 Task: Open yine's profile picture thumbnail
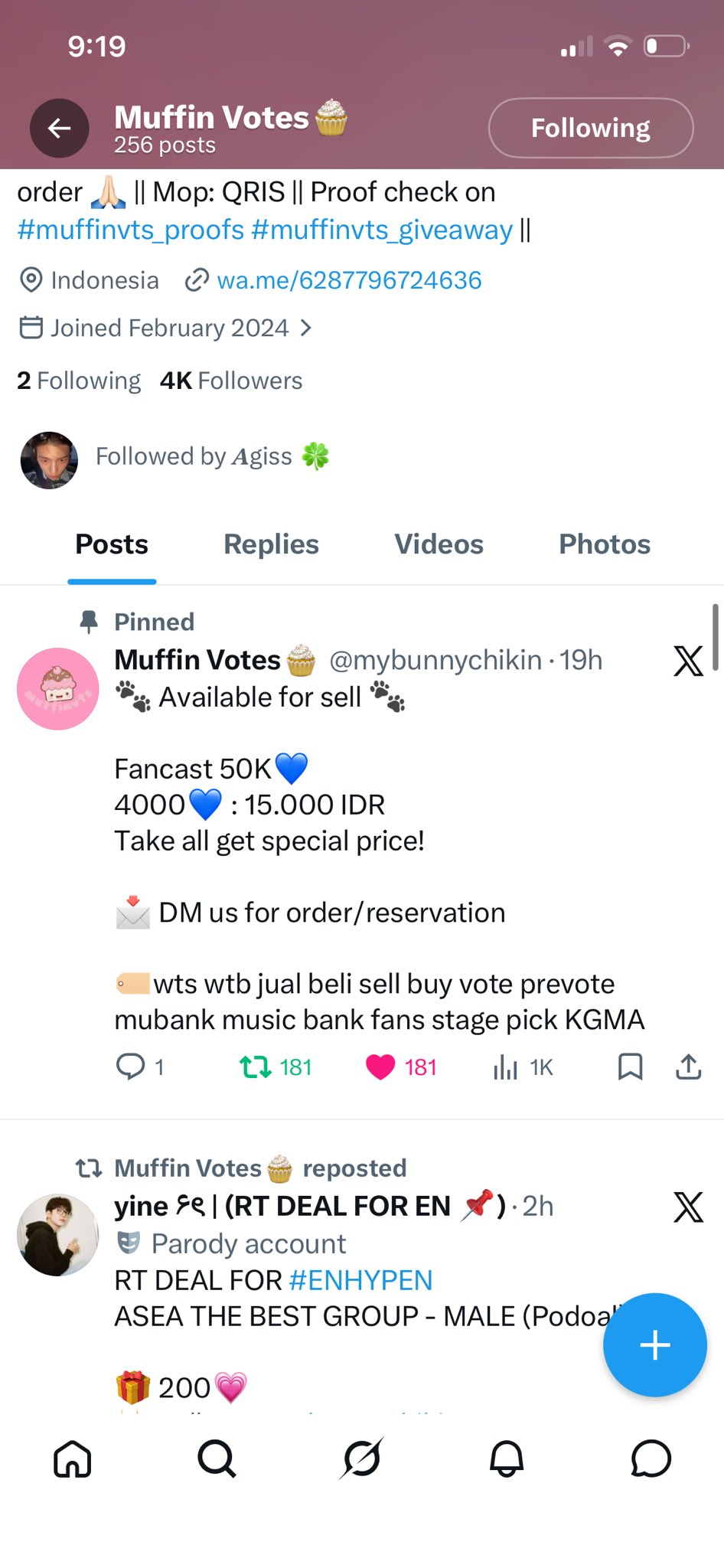pyautogui.click(x=58, y=1235)
